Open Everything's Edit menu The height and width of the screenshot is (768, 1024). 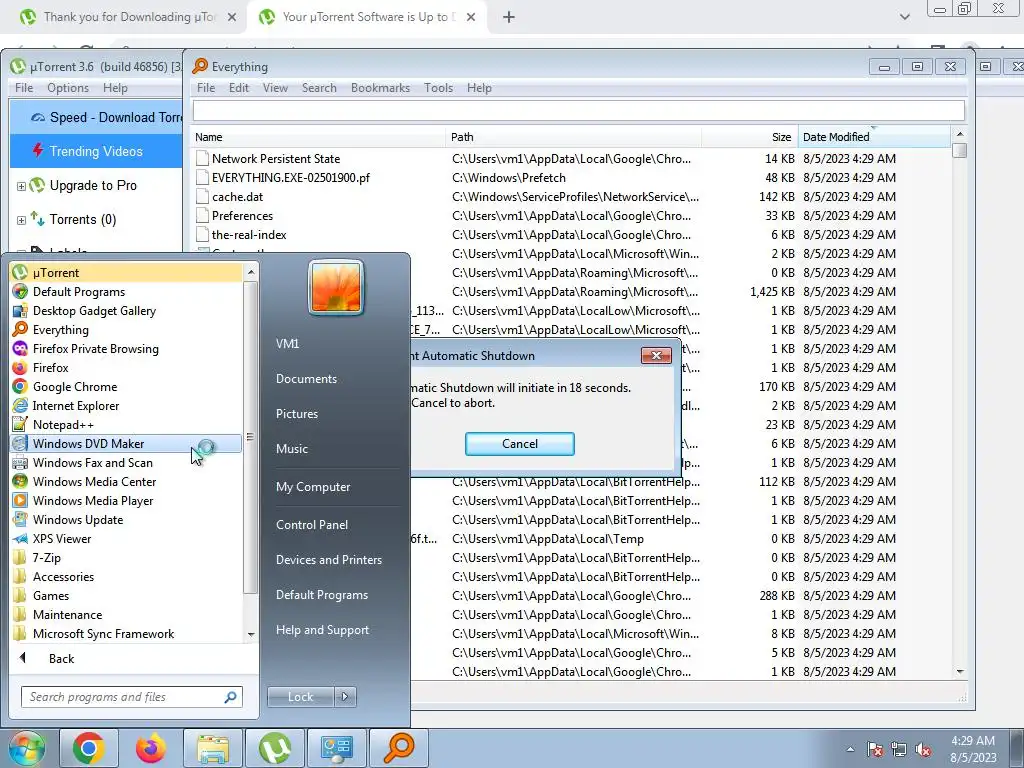tap(239, 88)
